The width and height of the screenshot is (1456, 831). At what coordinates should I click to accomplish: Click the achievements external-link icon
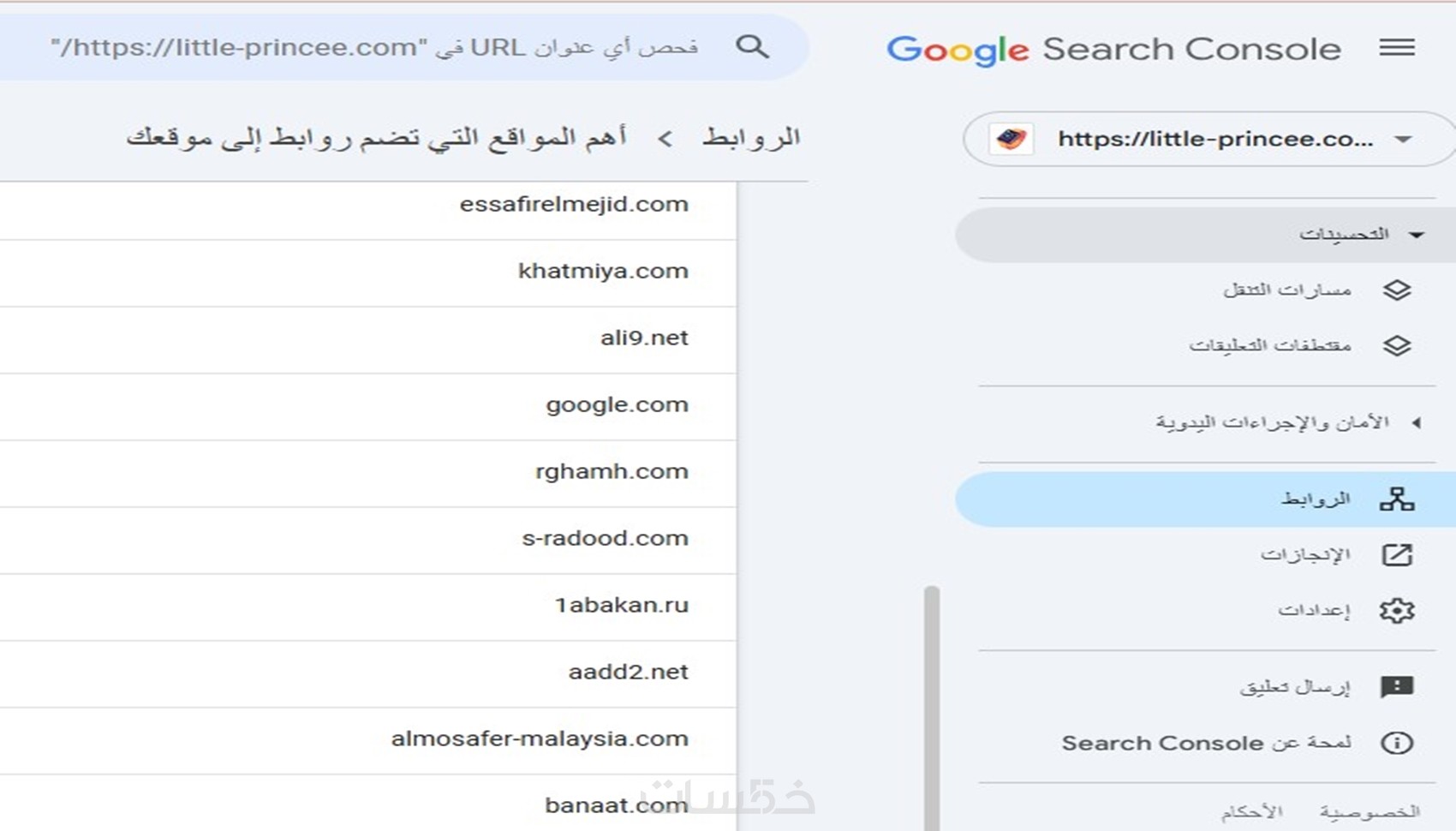(1396, 555)
